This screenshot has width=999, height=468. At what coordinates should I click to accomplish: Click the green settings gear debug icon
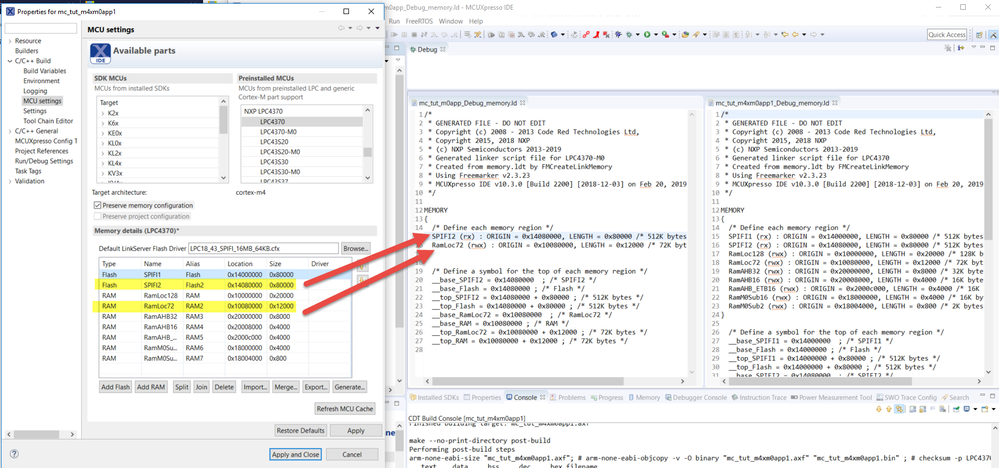point(629,34)
